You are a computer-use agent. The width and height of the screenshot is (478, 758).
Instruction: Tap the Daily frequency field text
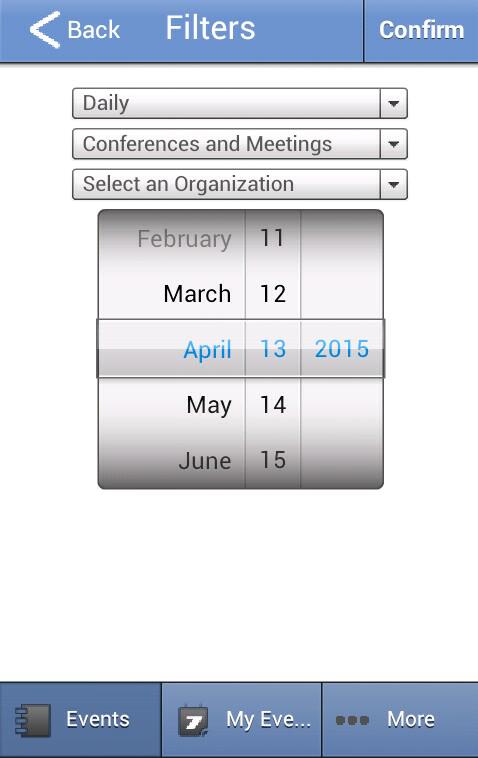pos(106,103)
